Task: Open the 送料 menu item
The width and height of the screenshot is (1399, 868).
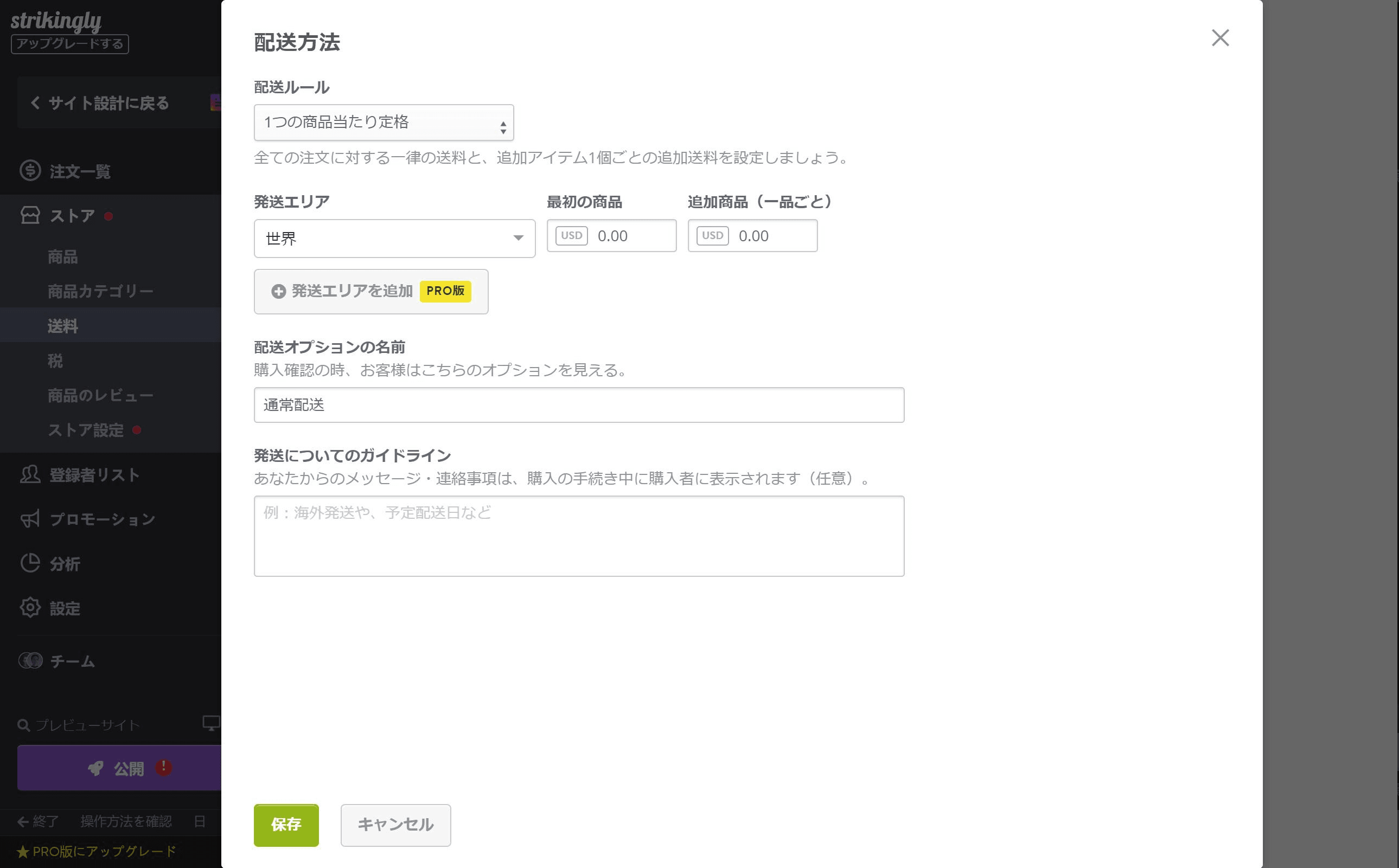Action: (x=62, y=326)
